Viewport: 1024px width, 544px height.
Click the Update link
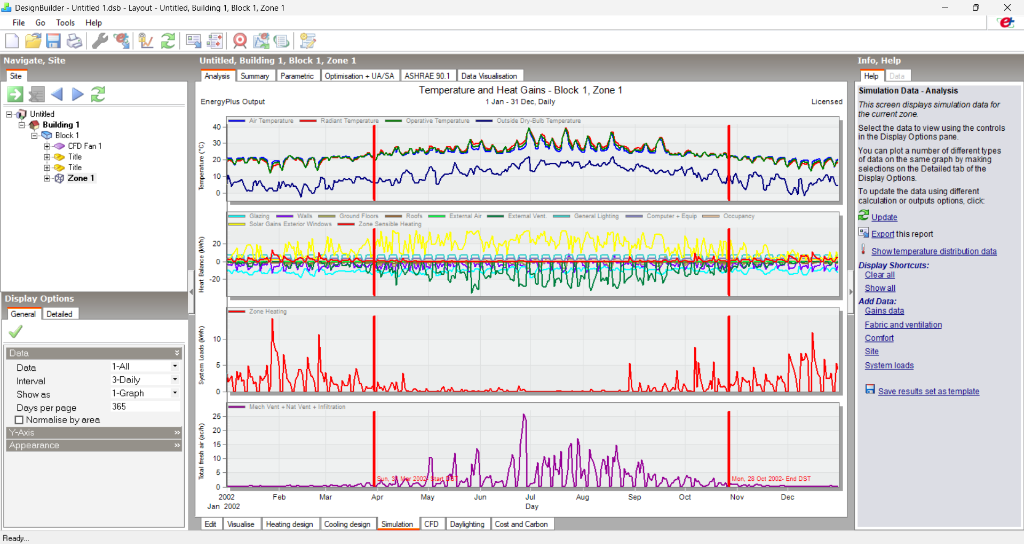pos(884,217)
